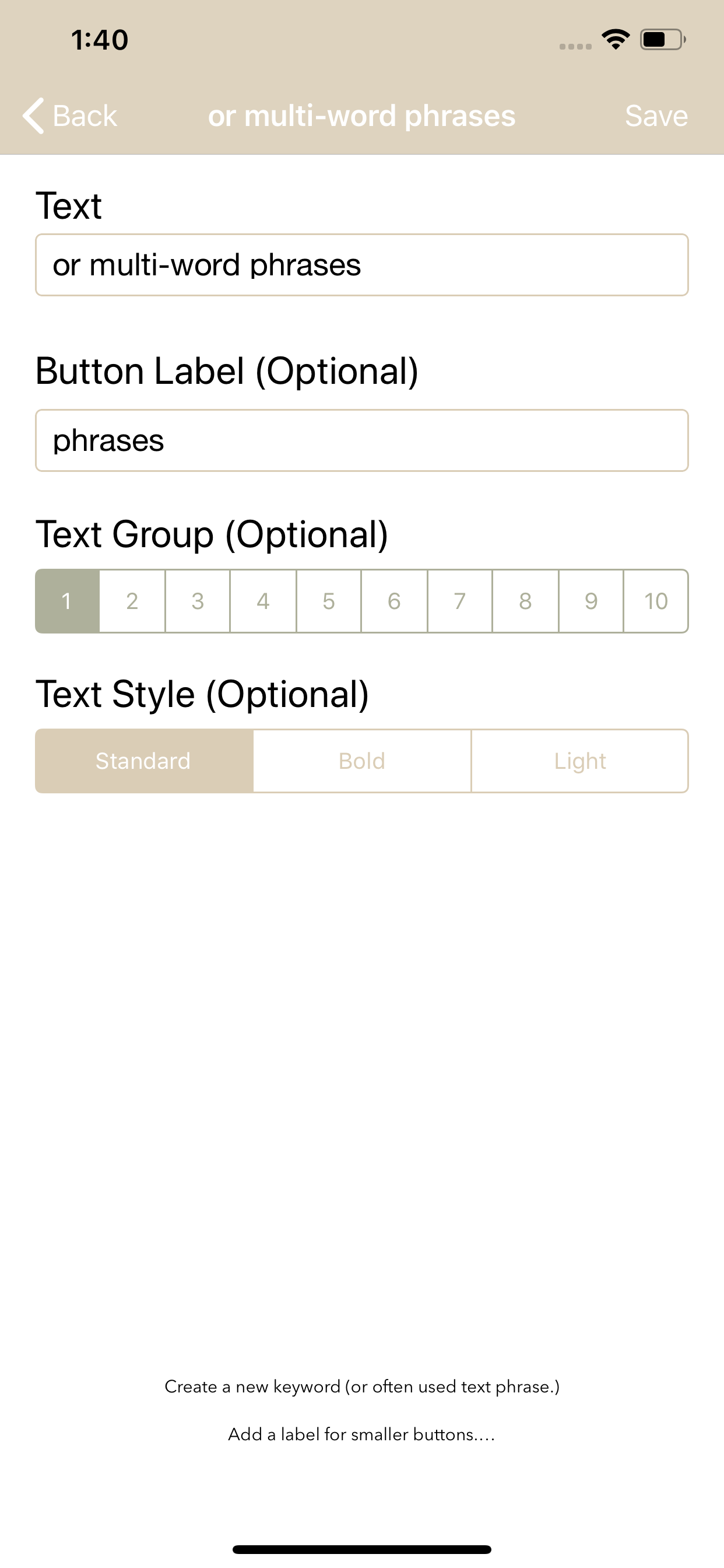Screen dimensions: 724x1568
Task: Select text group 2
Action: click(132, 601)
